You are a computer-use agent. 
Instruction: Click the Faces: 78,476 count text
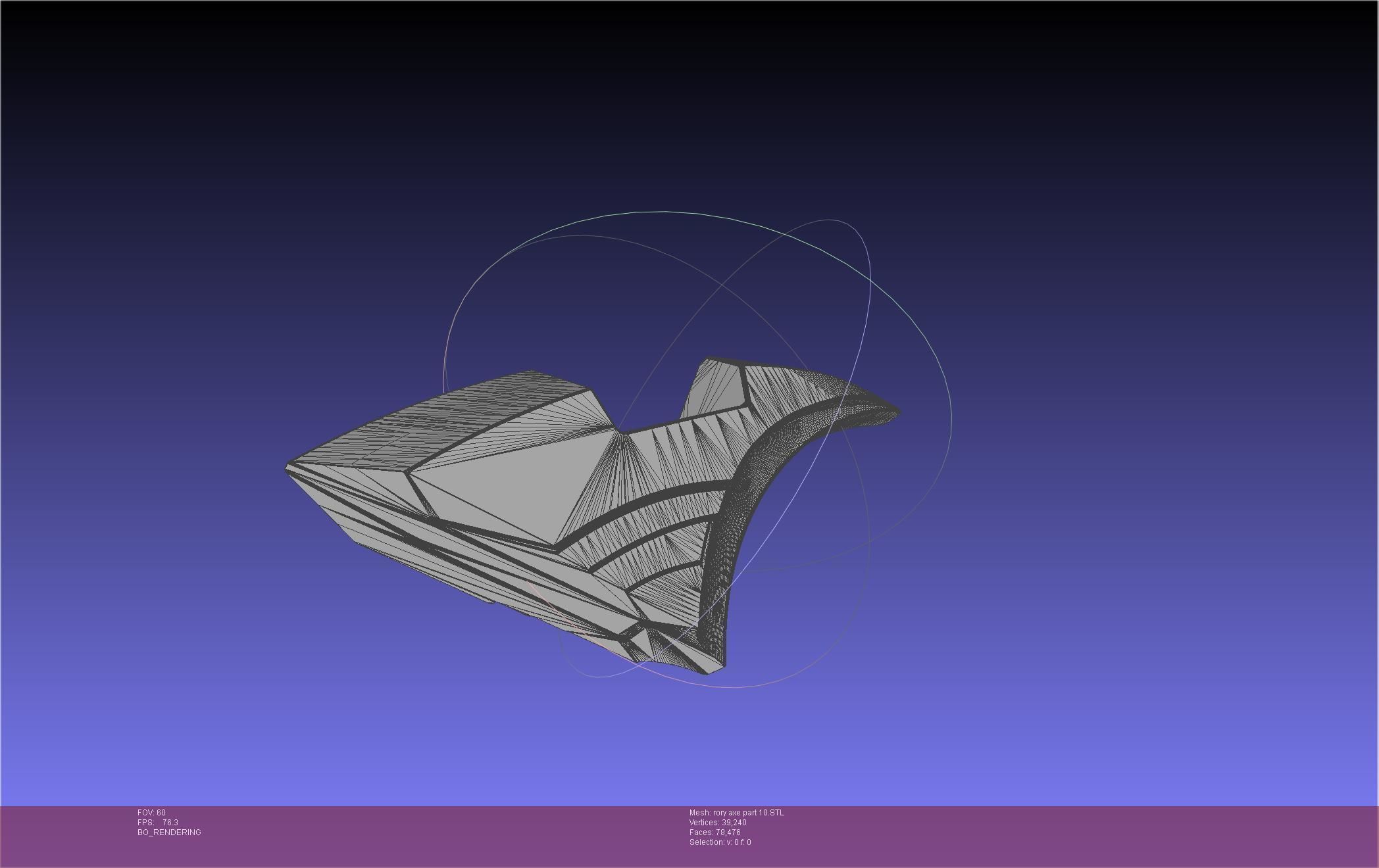tap(715, 832)
